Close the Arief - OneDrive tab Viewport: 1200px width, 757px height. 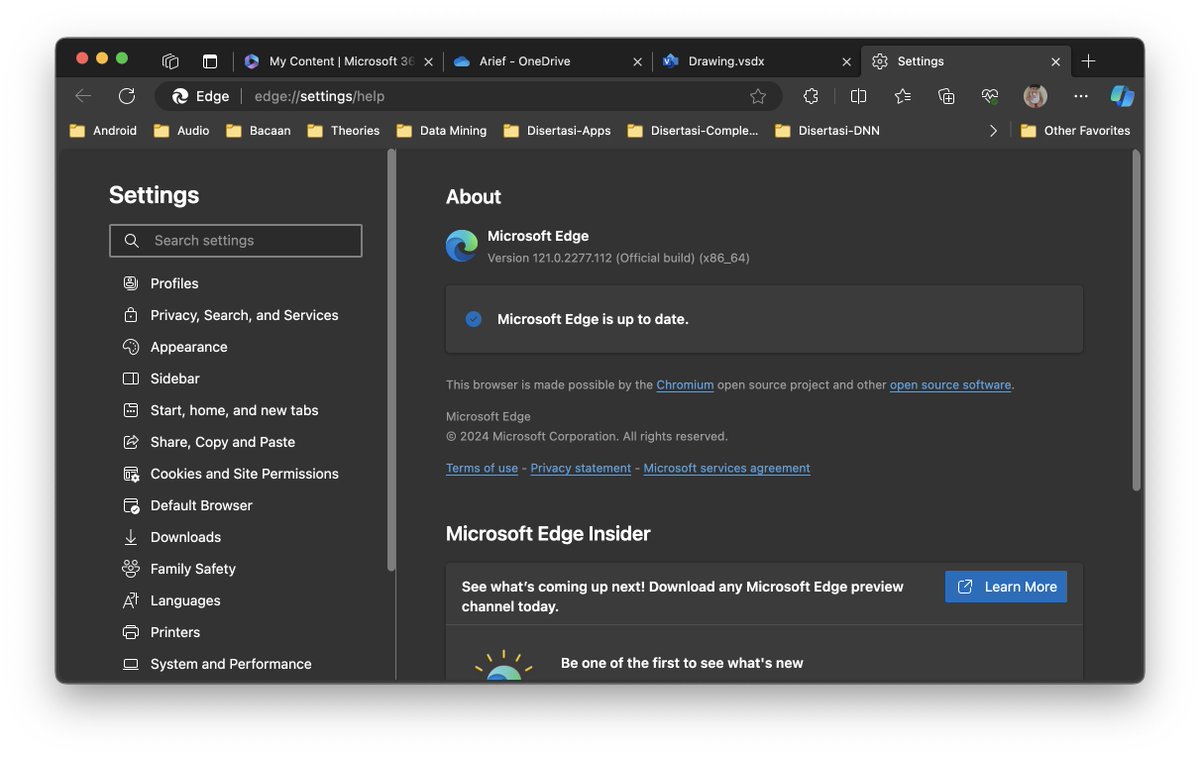pyautogui.click(x=637, y=61)
